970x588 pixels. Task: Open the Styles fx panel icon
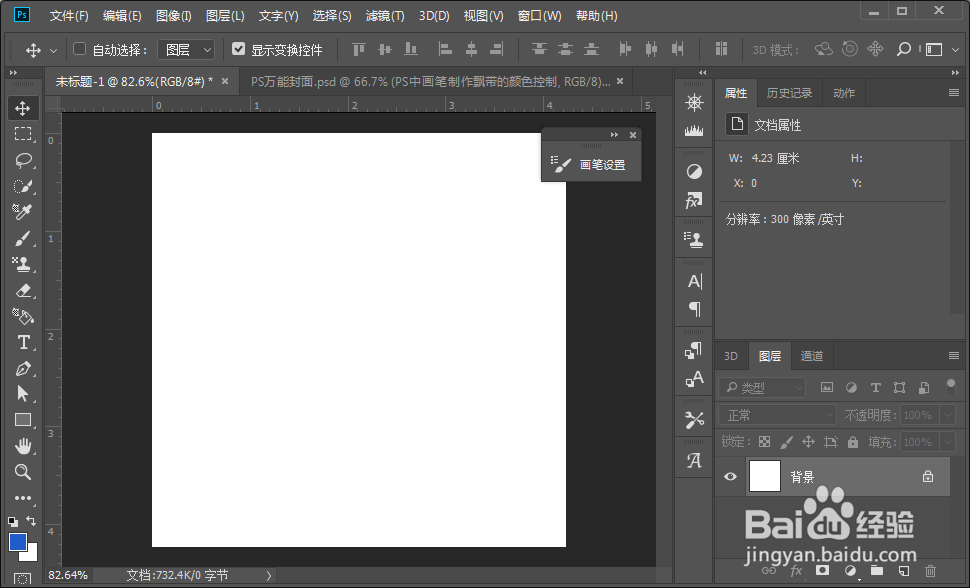point(694,200)
